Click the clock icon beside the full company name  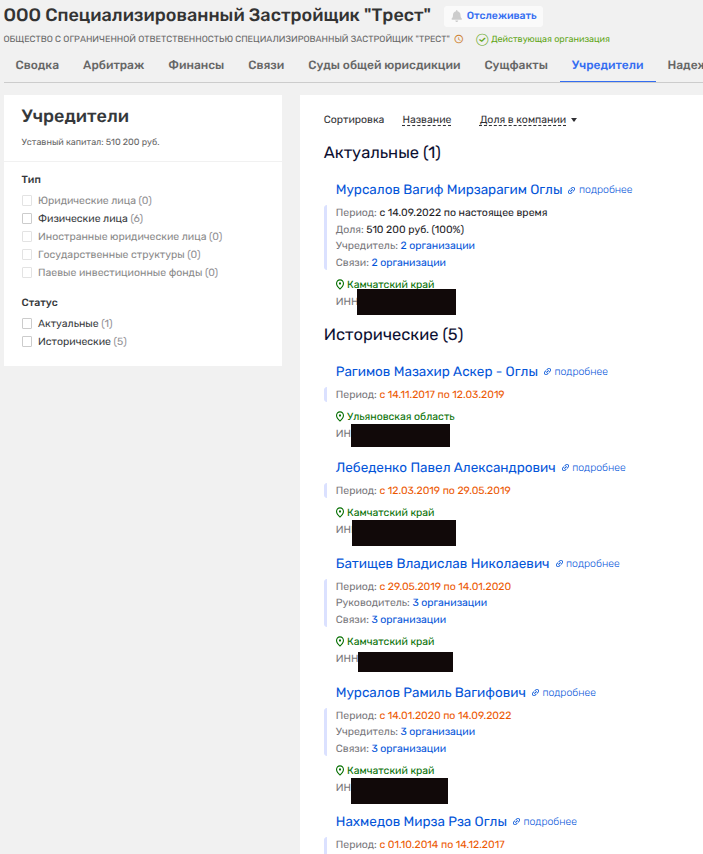point(459,39)
